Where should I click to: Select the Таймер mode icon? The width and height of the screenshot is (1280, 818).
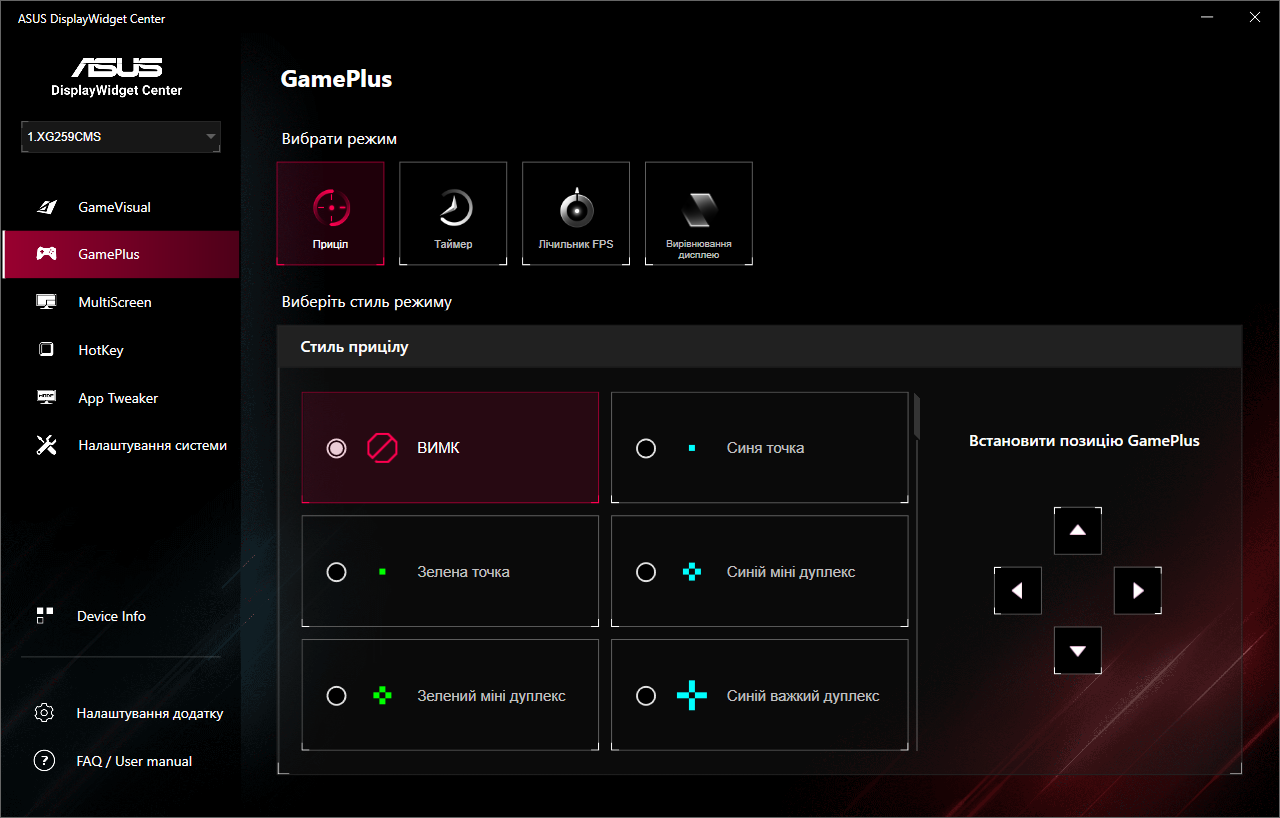tap(452, 213)
